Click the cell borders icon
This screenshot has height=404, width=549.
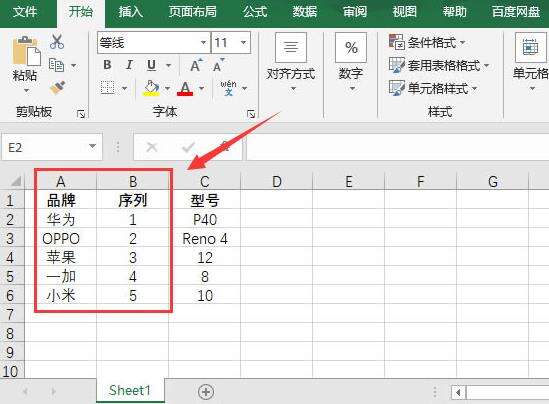107,88
